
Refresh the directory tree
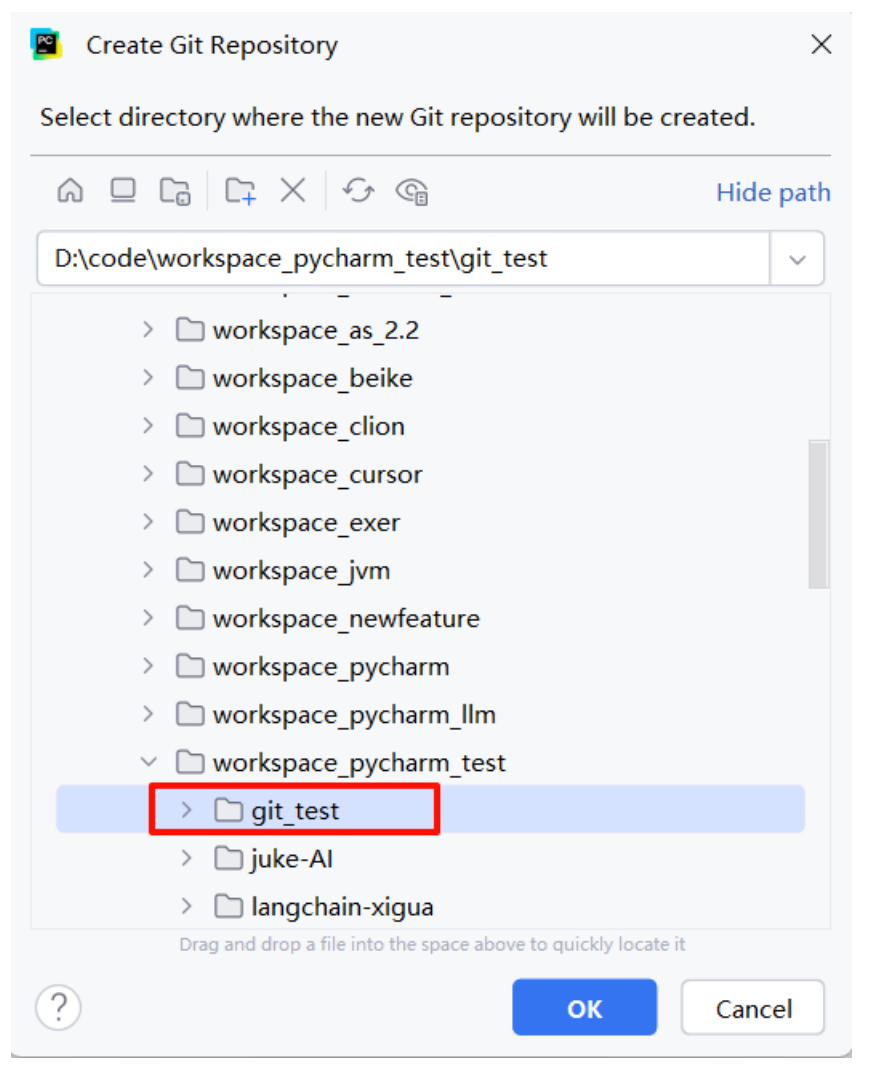click(358, 190)
